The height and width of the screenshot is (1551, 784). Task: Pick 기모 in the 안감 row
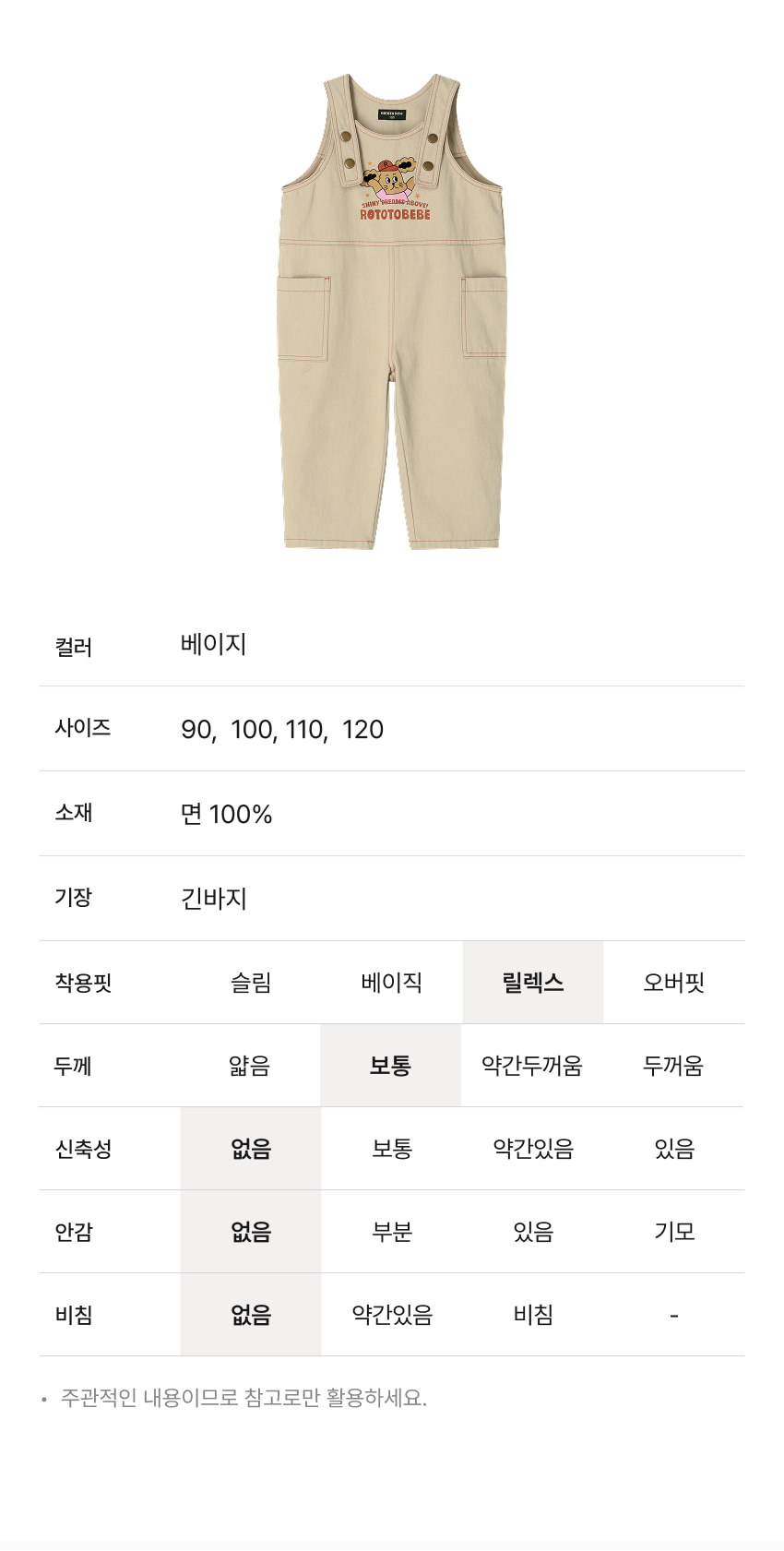coord(674,1232)
